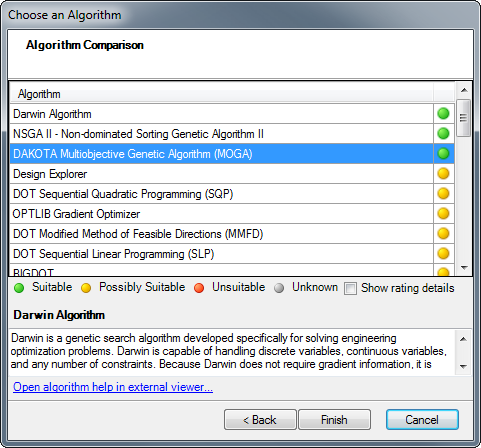Click the Darwin description text area
The image size is (481, 448).
pos(232,352)
